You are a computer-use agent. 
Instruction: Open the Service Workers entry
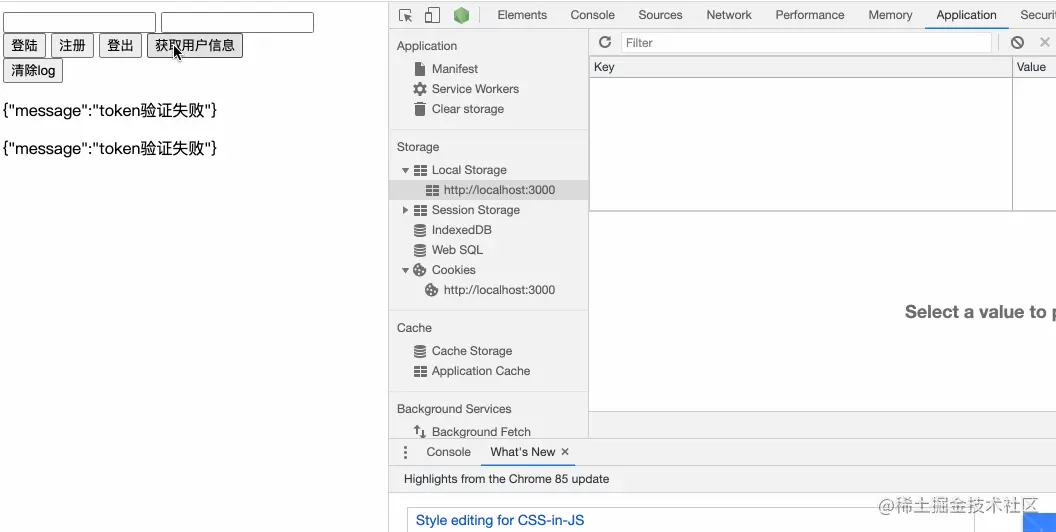pyautogui.click(x=475, y=89)
